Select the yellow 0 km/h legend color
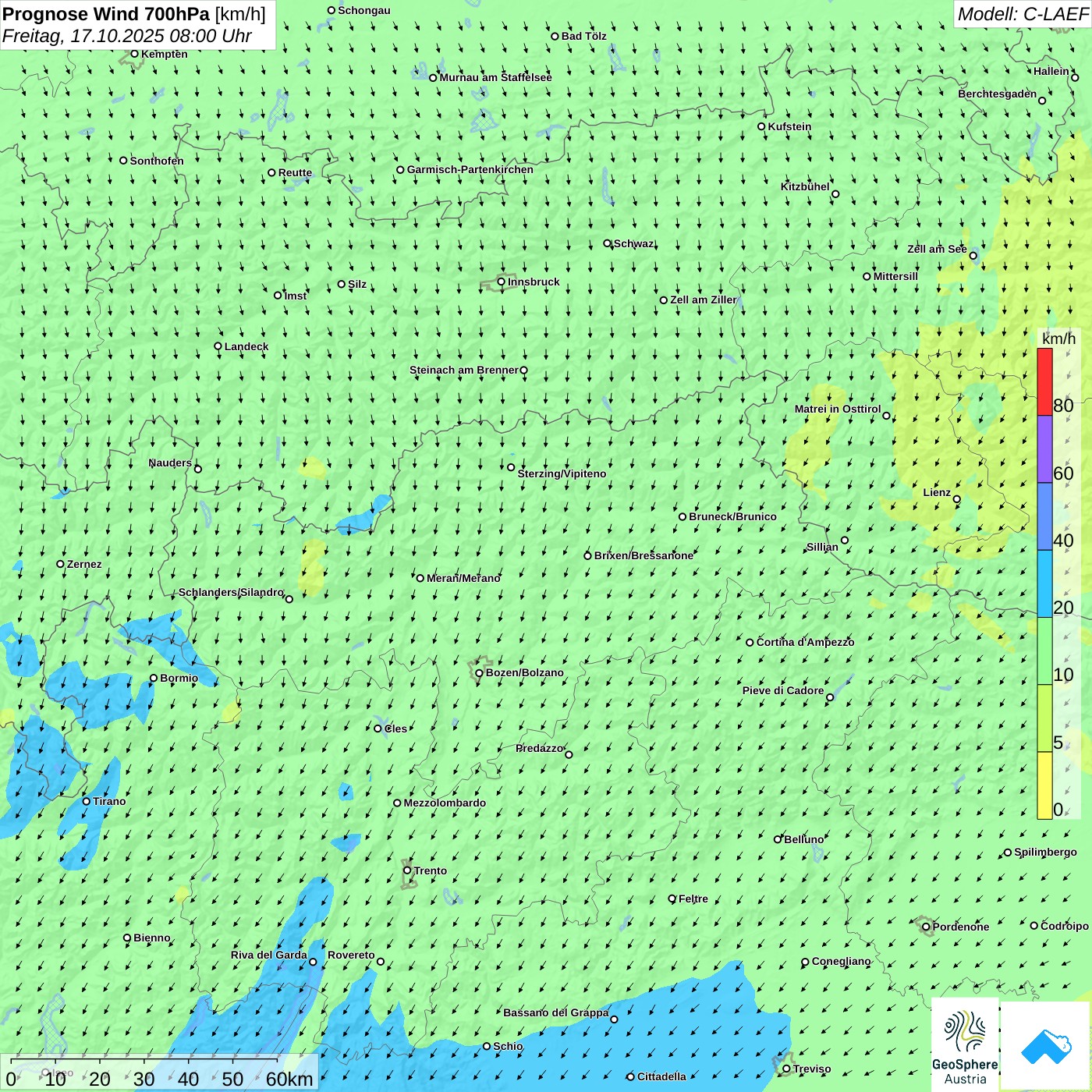Image resolution: width=1092 pixels, height=1092 pixels. (x=1044, y=785)
